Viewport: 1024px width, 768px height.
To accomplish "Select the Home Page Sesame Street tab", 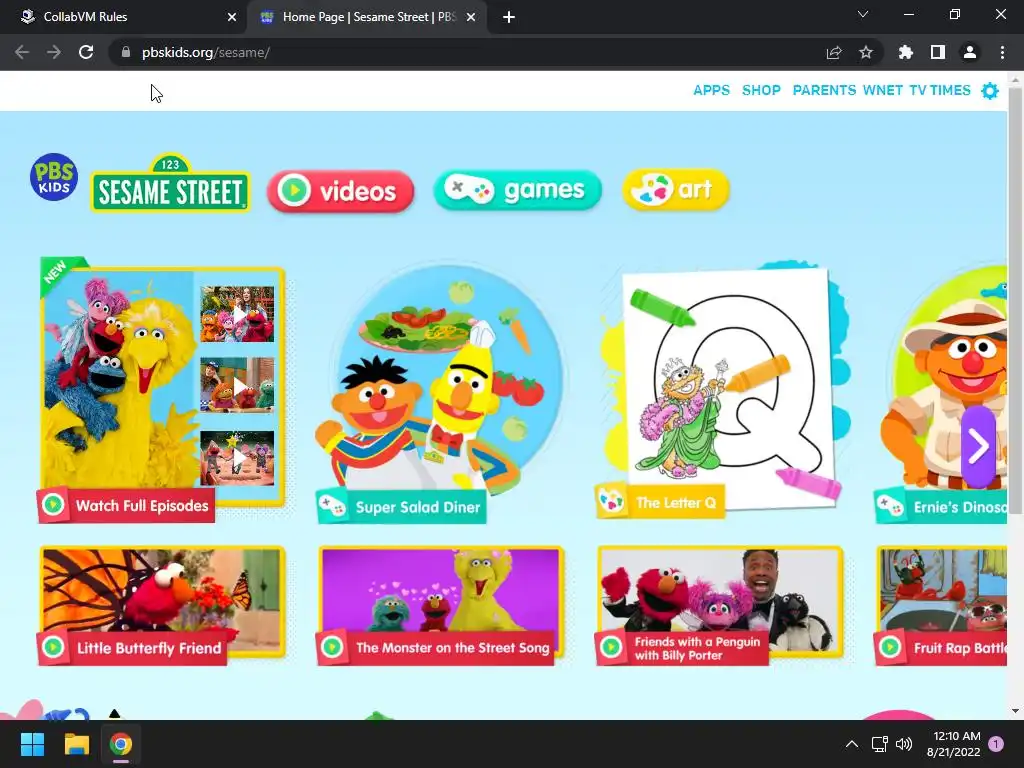I will click(x=366, y=17).
